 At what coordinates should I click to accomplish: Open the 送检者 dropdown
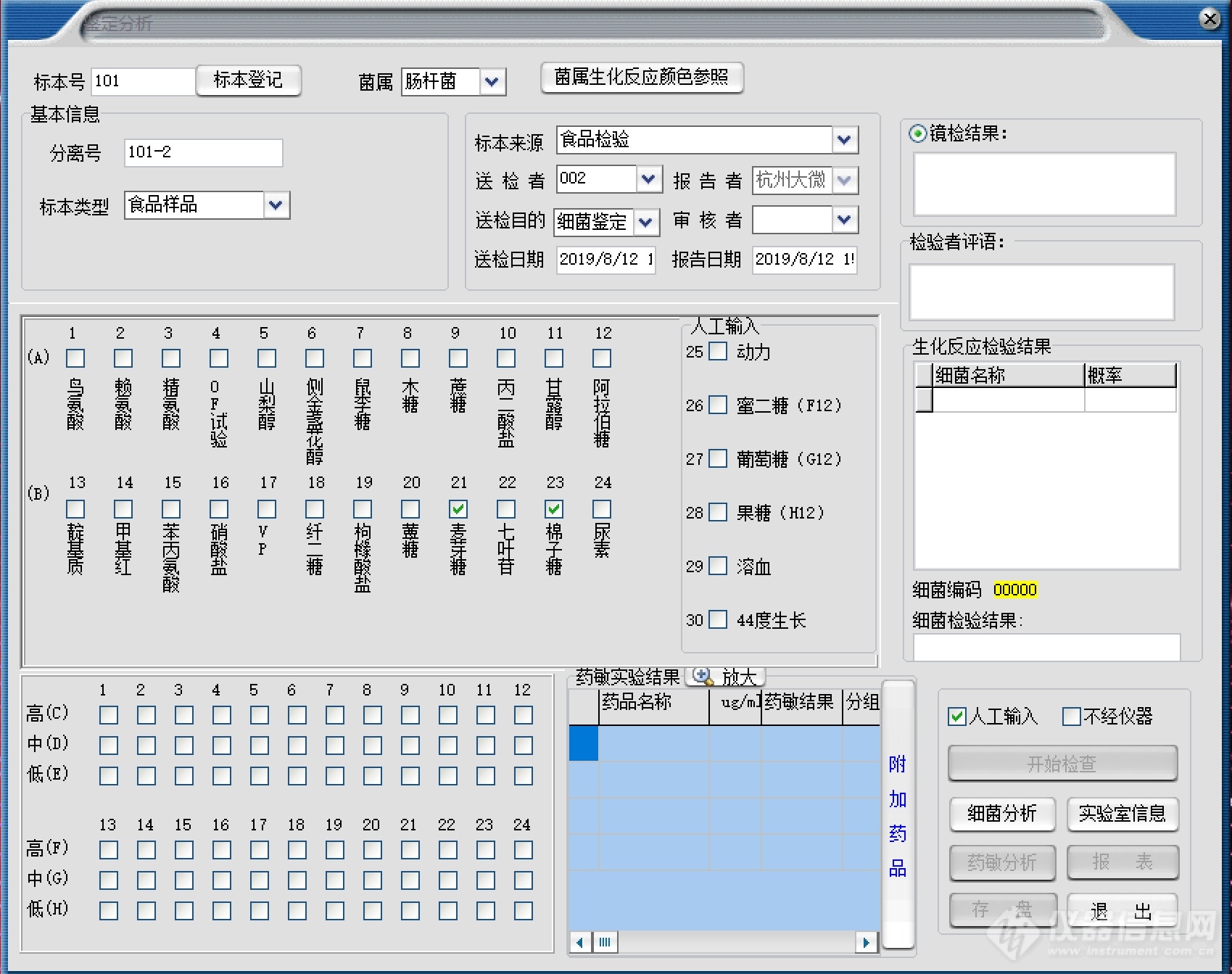(x=648, y=178)
